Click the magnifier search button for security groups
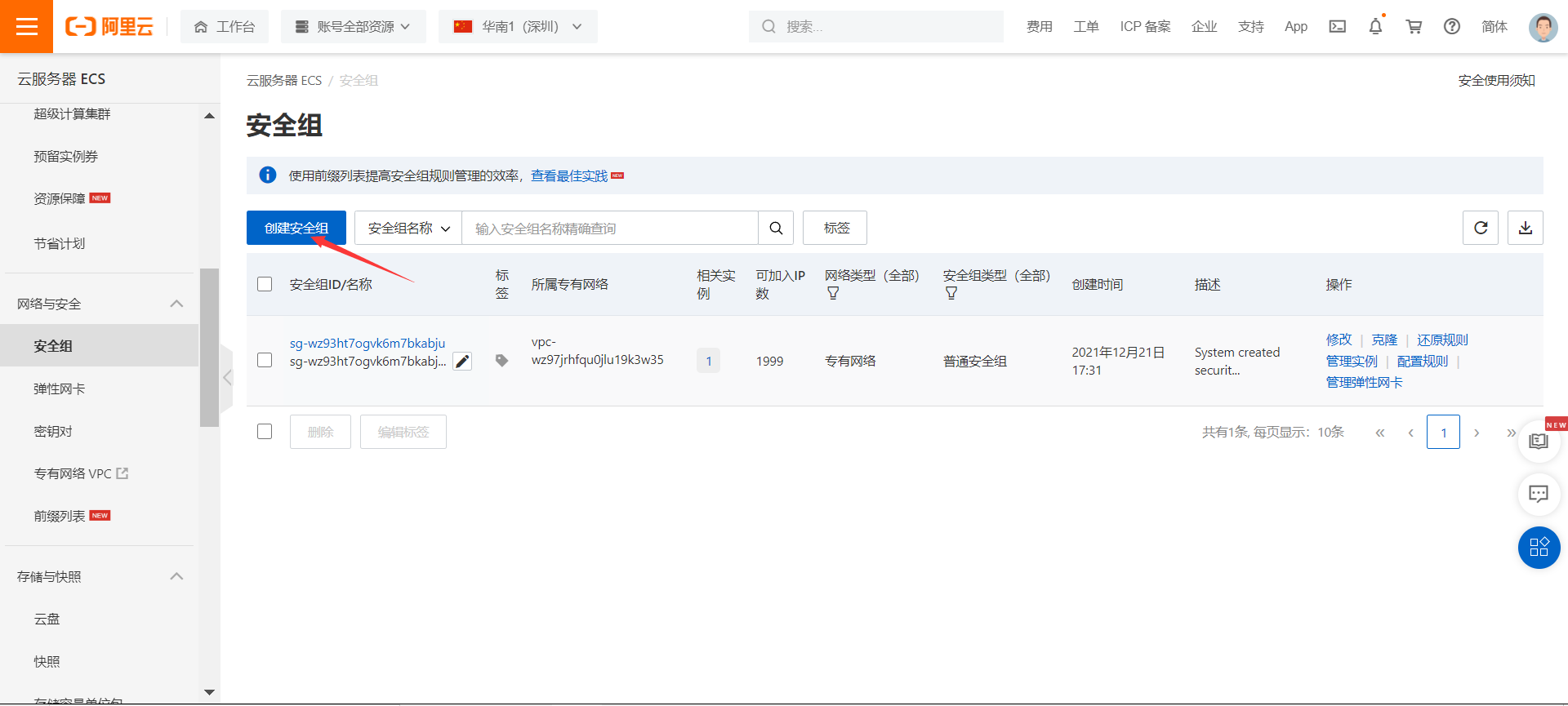This screenshot has height=706, width=1568. pos(776,228)
